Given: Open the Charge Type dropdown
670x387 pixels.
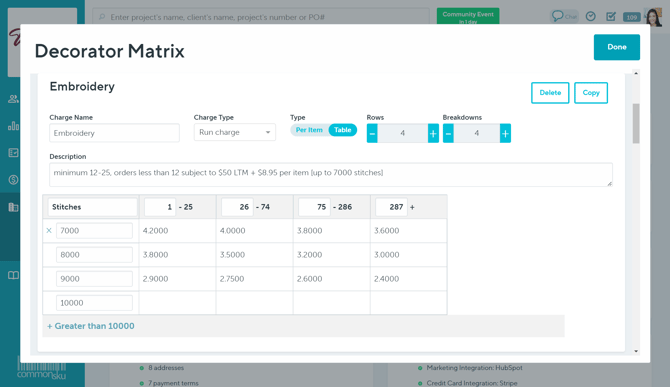Looking at the screenshot, I should click(235, 132).
